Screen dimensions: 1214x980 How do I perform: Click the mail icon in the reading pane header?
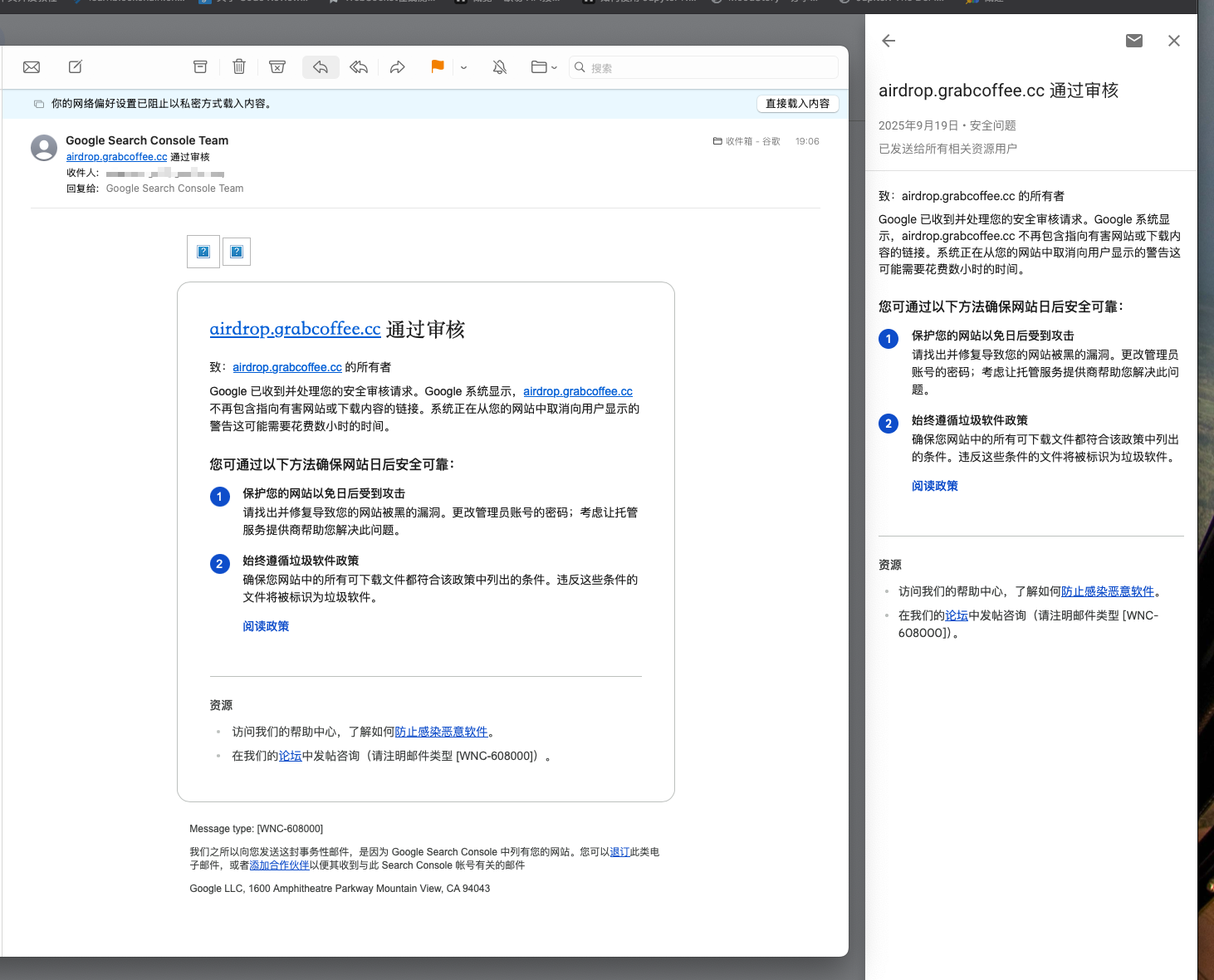[x=1134, y=40]
